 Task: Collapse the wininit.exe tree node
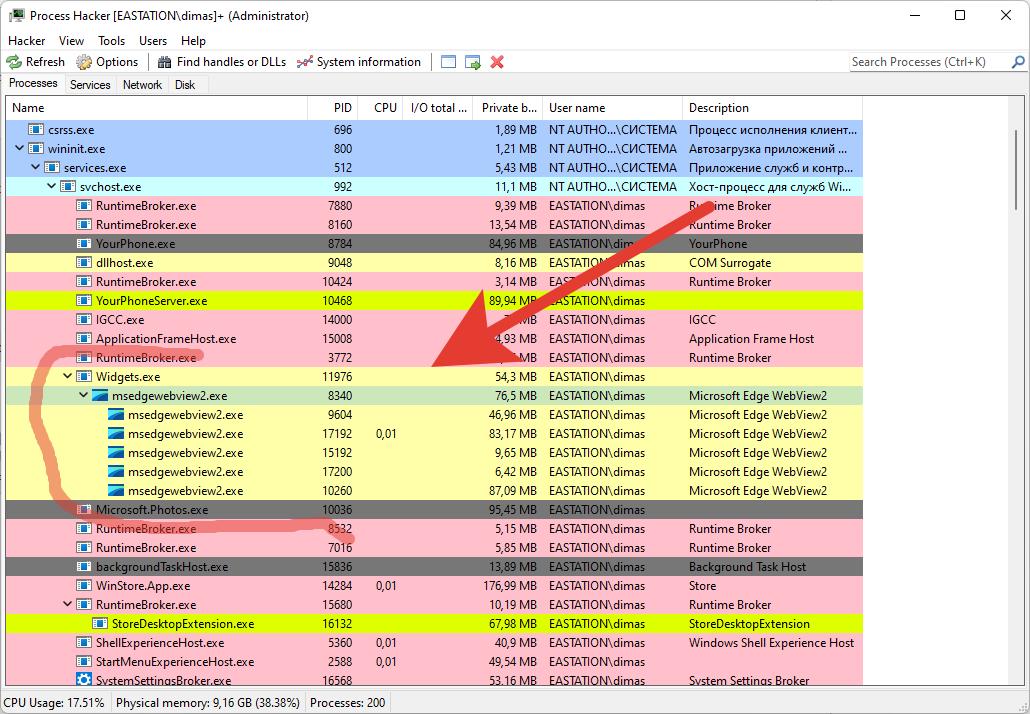click(19, 148)
